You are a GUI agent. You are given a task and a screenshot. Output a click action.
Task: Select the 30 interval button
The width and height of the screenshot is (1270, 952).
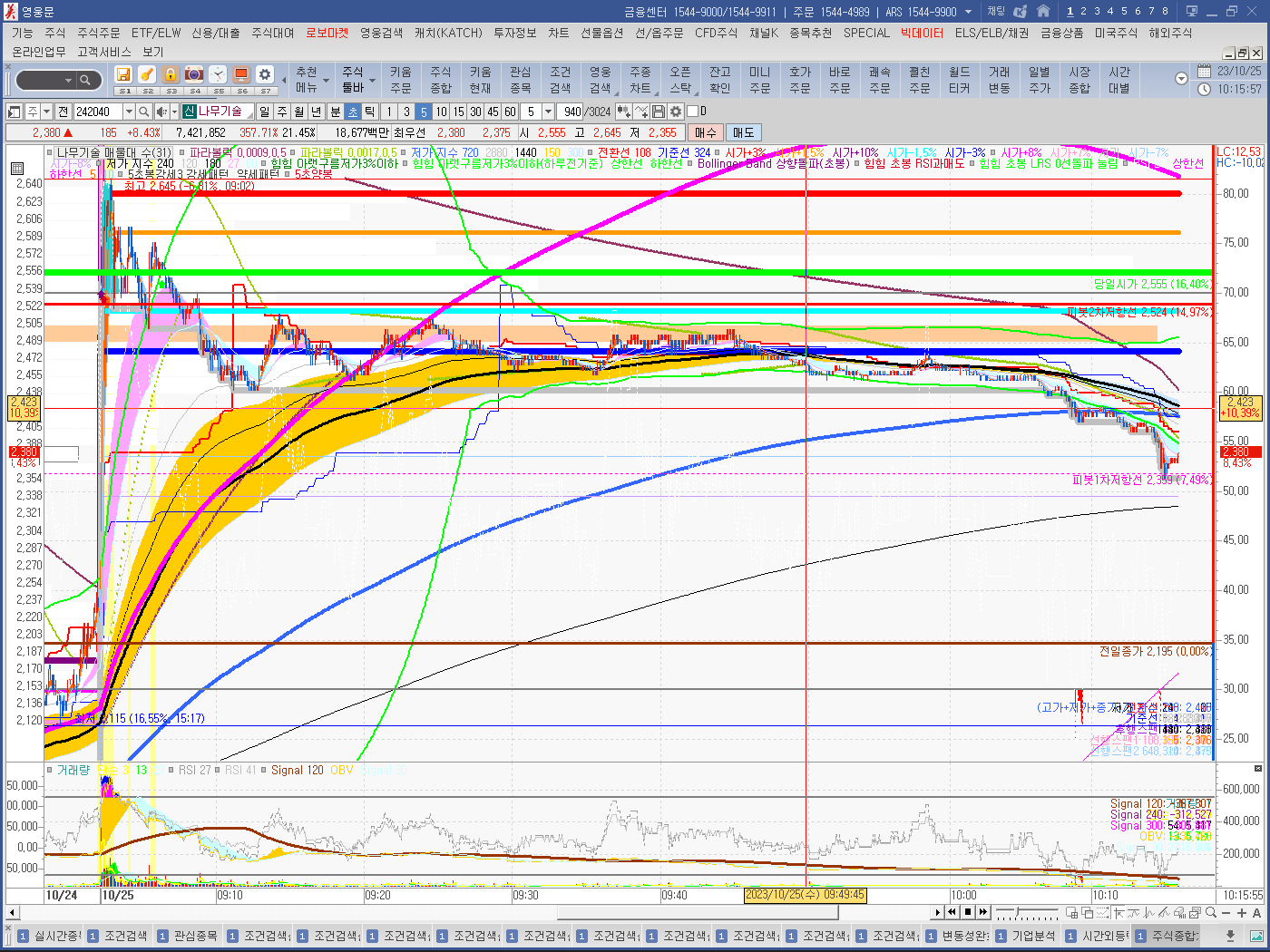click(475, 112)
